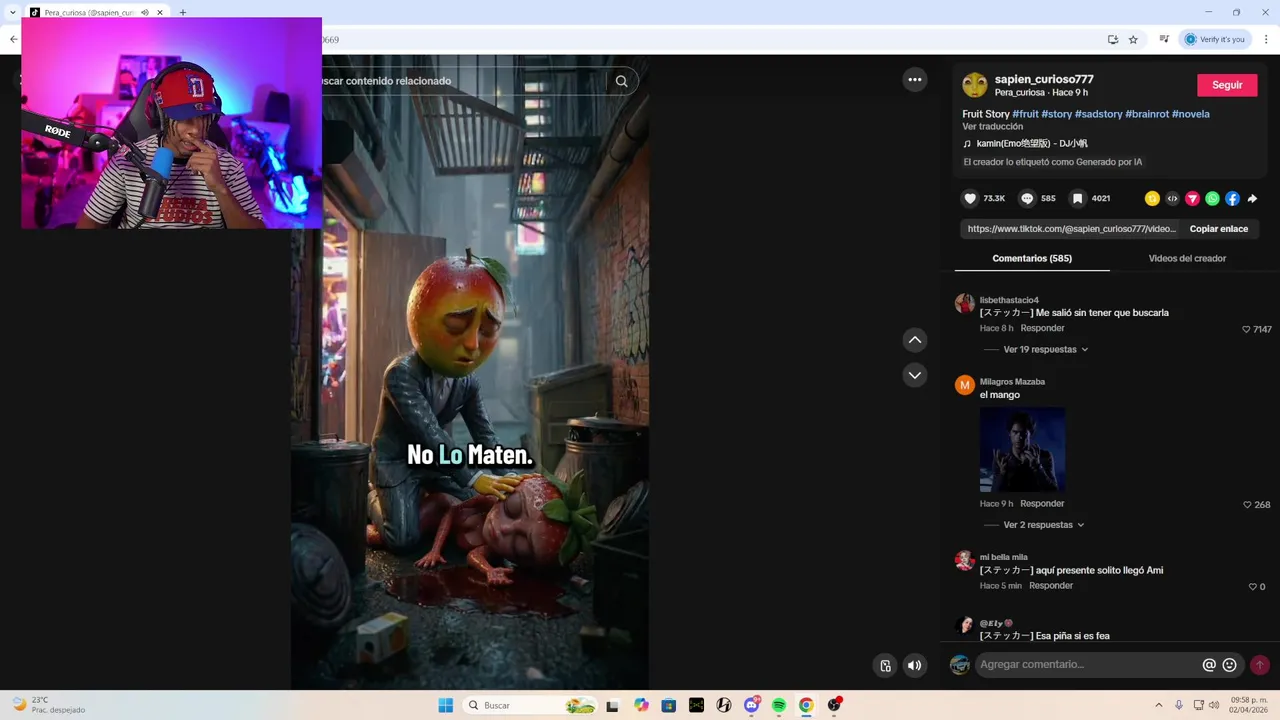Open Microsoft Store from the taskbar
The image size is (1280, 720).
point(669,705)
